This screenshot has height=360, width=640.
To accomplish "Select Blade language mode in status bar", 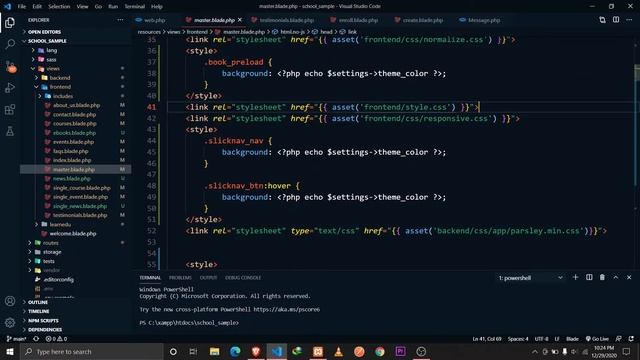I will coord(572,339).
